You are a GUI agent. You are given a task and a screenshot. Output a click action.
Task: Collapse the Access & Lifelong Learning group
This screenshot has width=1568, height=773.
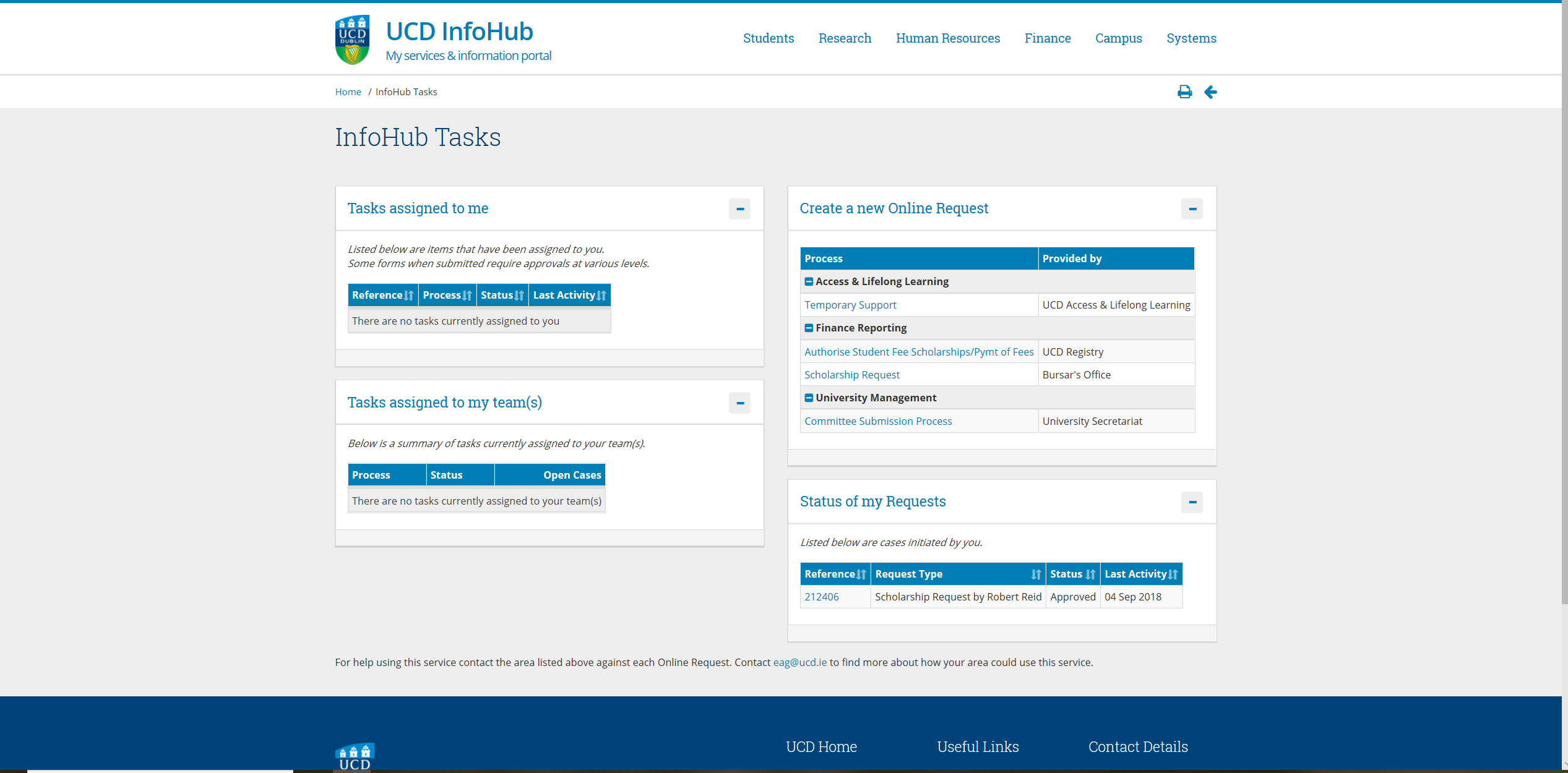point(808,281)
